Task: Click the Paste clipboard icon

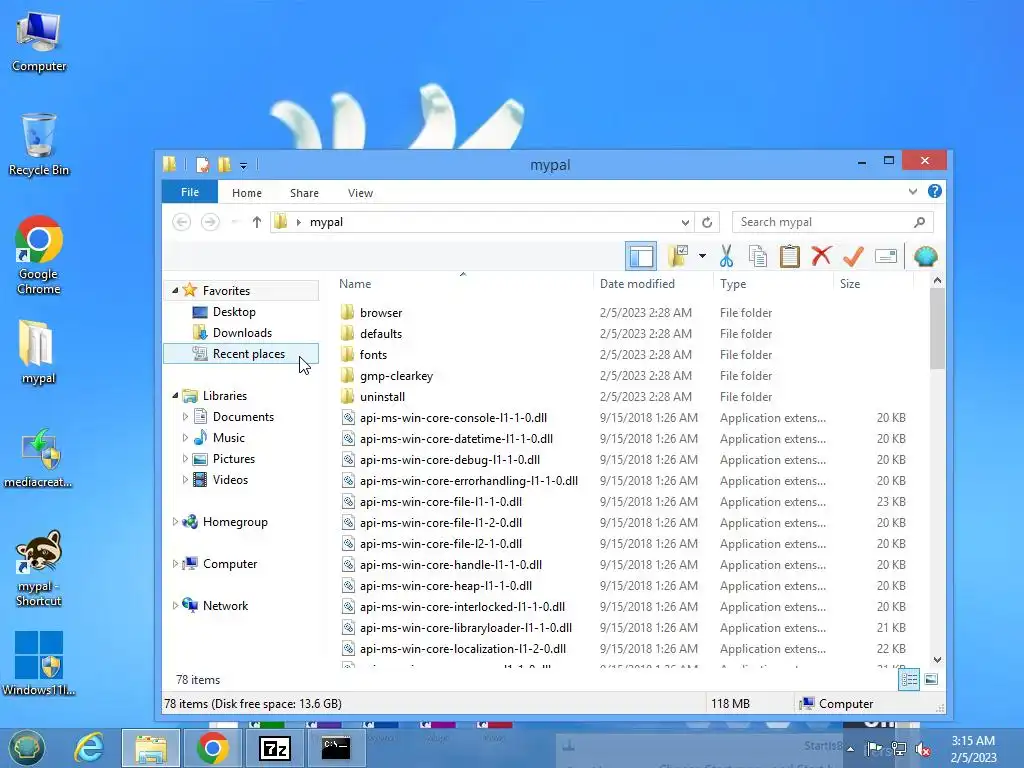Action: tap(790, 256)
